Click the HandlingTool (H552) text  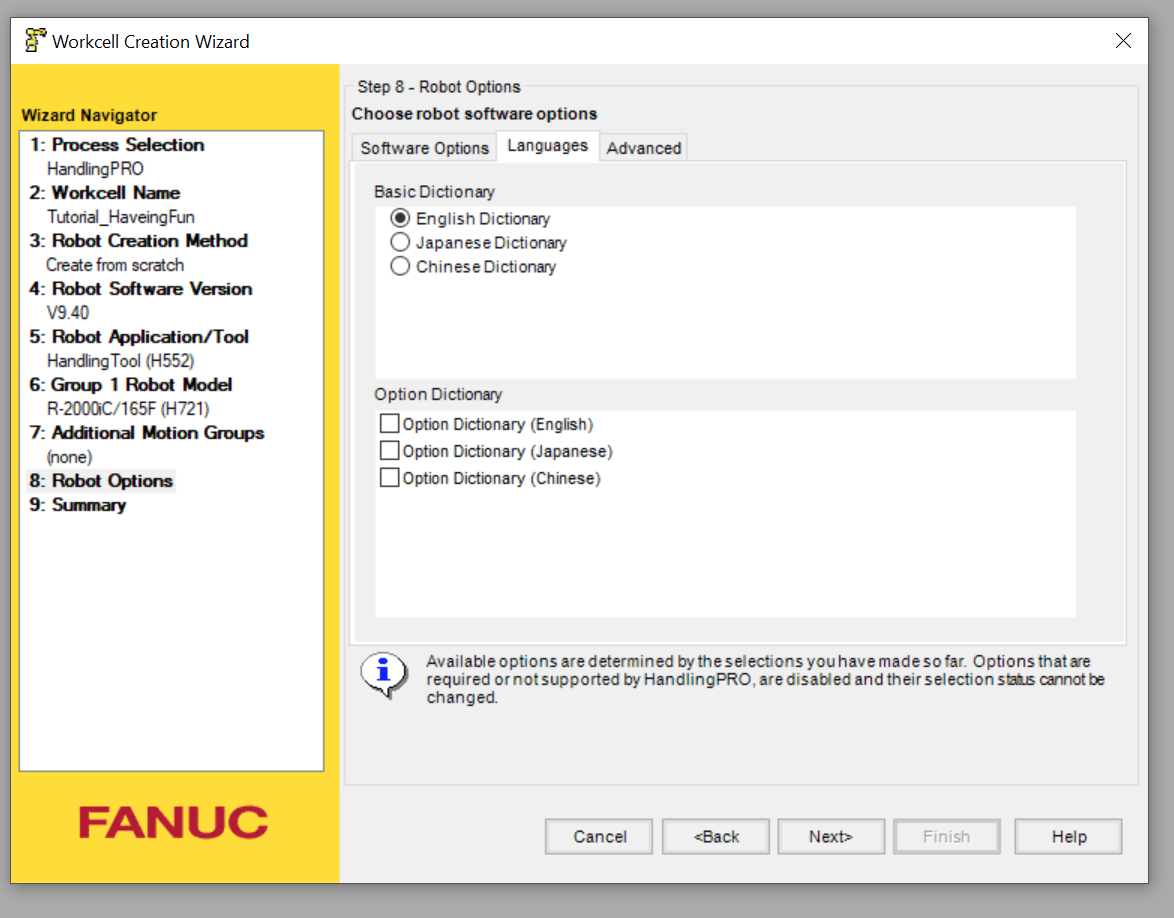[x=121, y=360]
